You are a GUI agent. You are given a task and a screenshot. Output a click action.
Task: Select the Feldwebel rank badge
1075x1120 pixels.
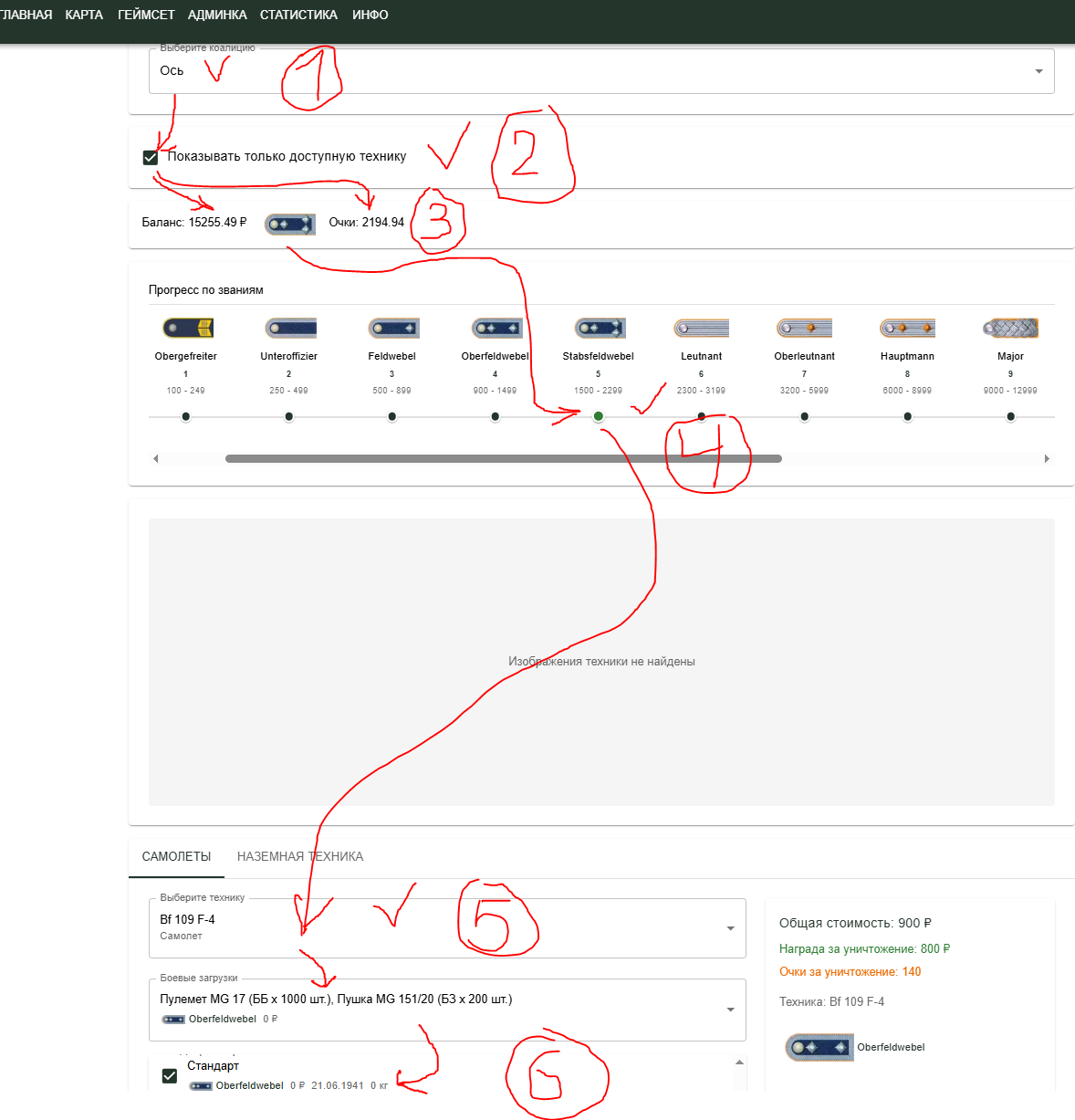(x=393, y=328)
